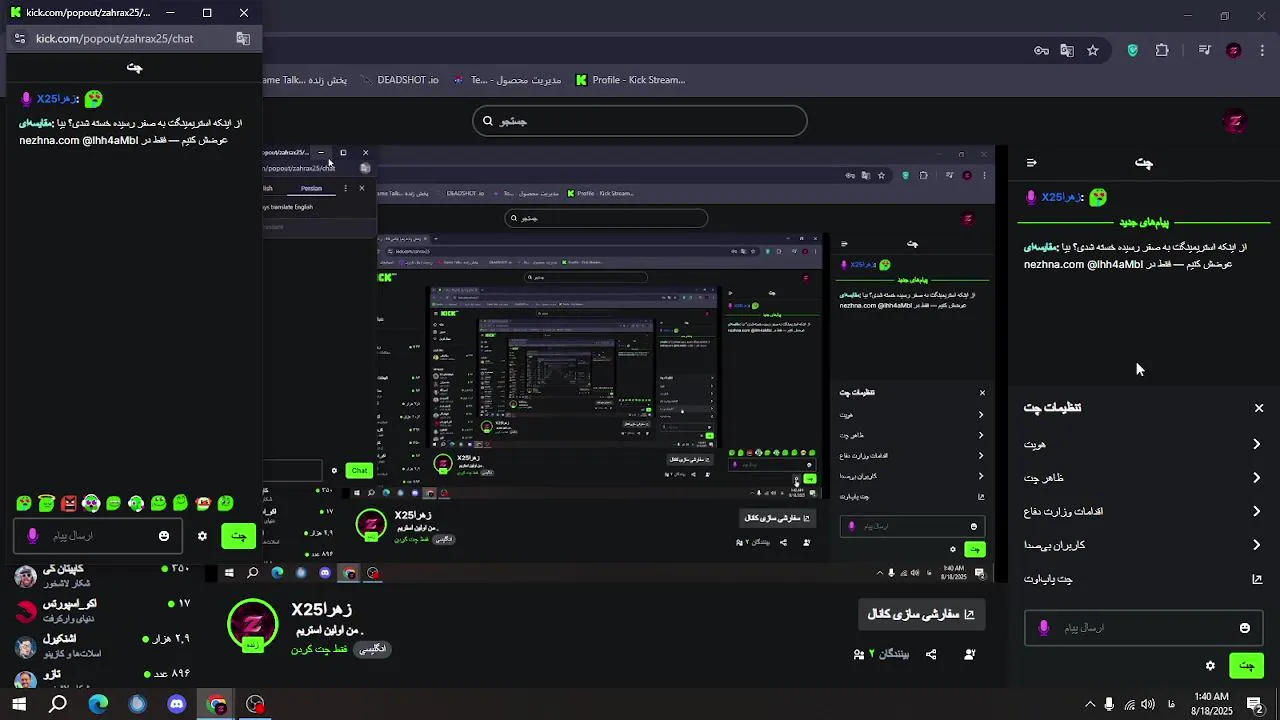Click share icon below the stream
The image size is (1280, 720).
coord(931,654)
